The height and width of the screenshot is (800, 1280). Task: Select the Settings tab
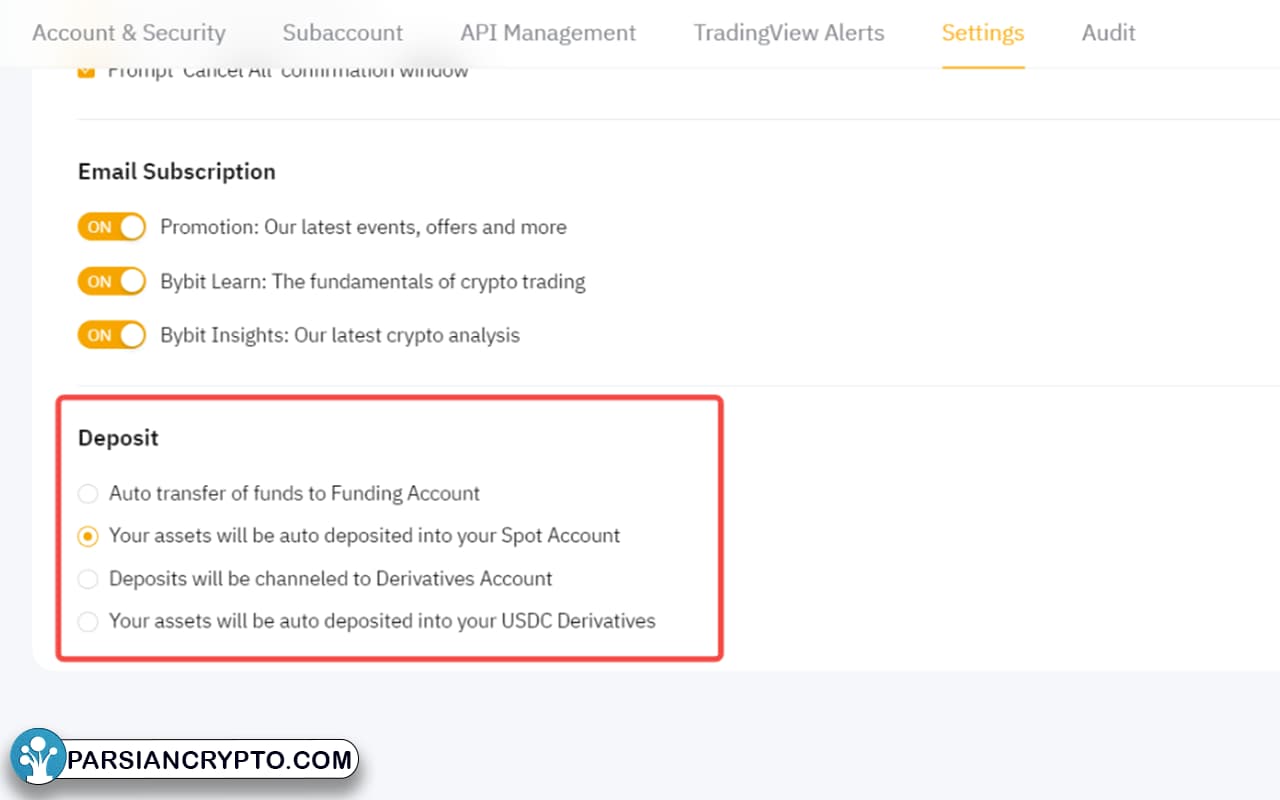(982, 33)
